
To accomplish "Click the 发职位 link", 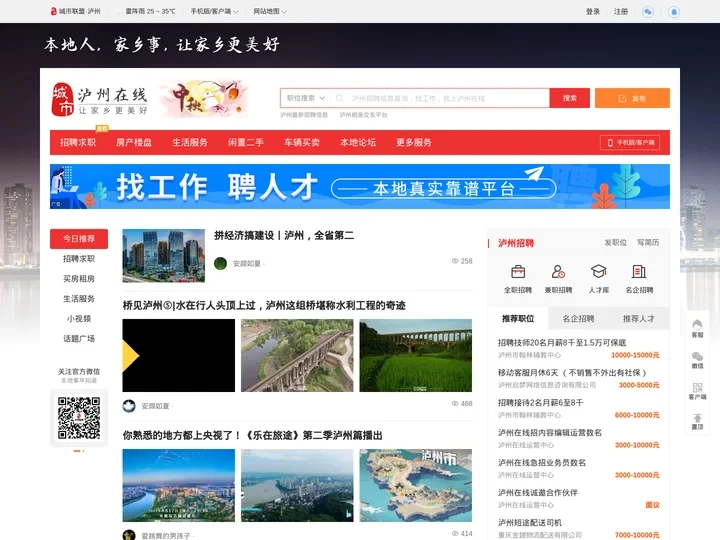I will coord(615,242).
